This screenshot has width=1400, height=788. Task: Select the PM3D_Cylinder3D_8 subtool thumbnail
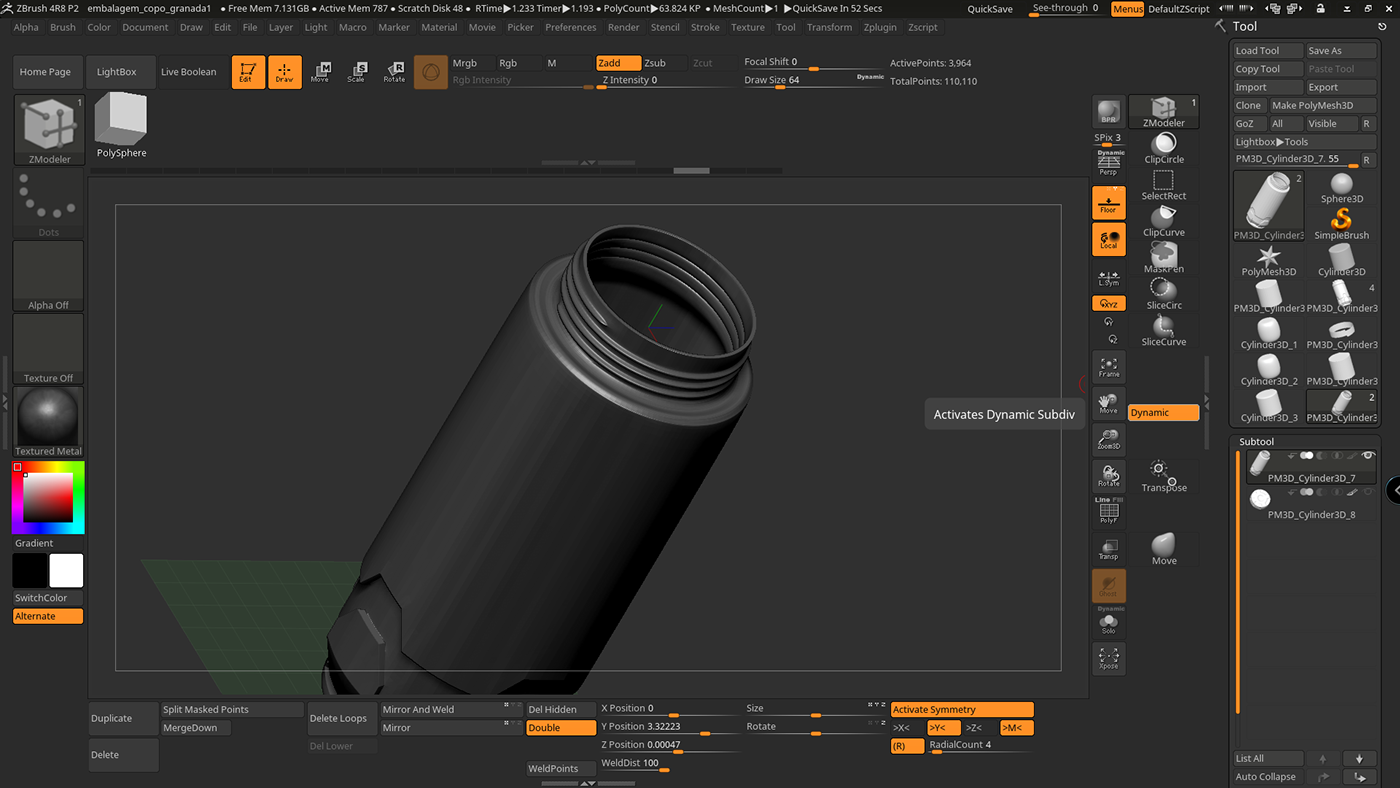coord(1259,499)
